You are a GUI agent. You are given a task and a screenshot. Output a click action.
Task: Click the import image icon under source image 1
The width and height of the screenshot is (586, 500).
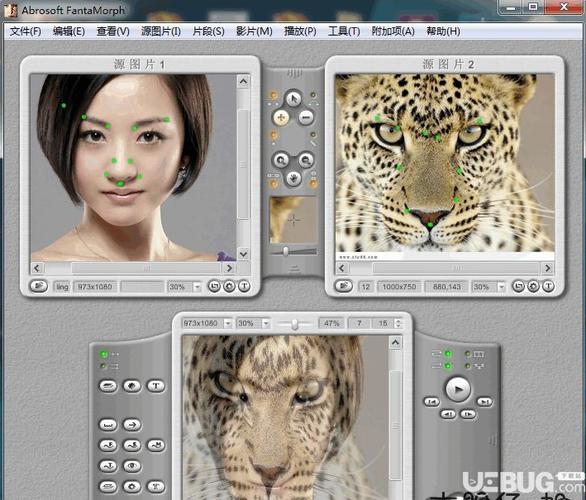point(39,286)
